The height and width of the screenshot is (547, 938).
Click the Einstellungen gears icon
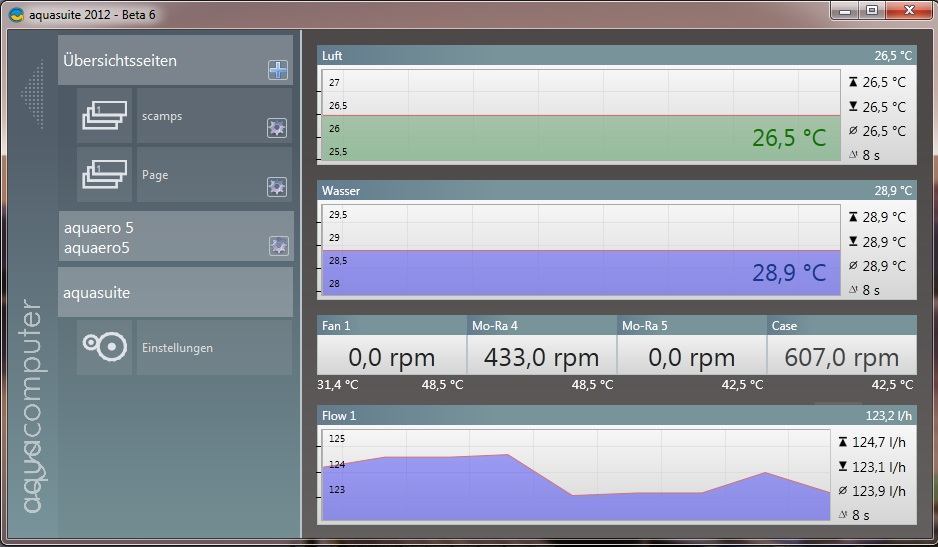[x=104, y=347]
